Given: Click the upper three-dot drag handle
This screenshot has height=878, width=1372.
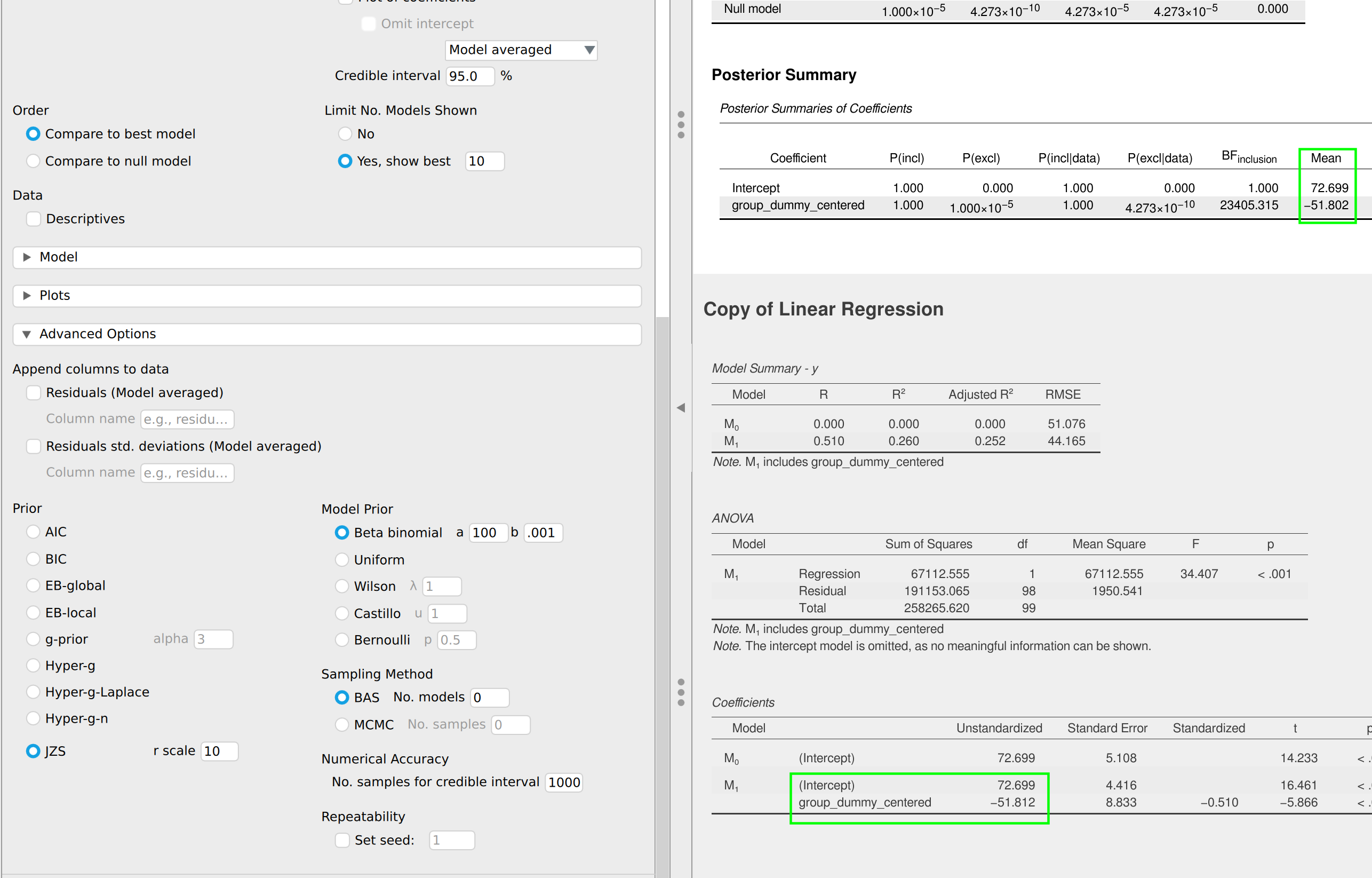Looking at the screenshot, I should [680, 125].
